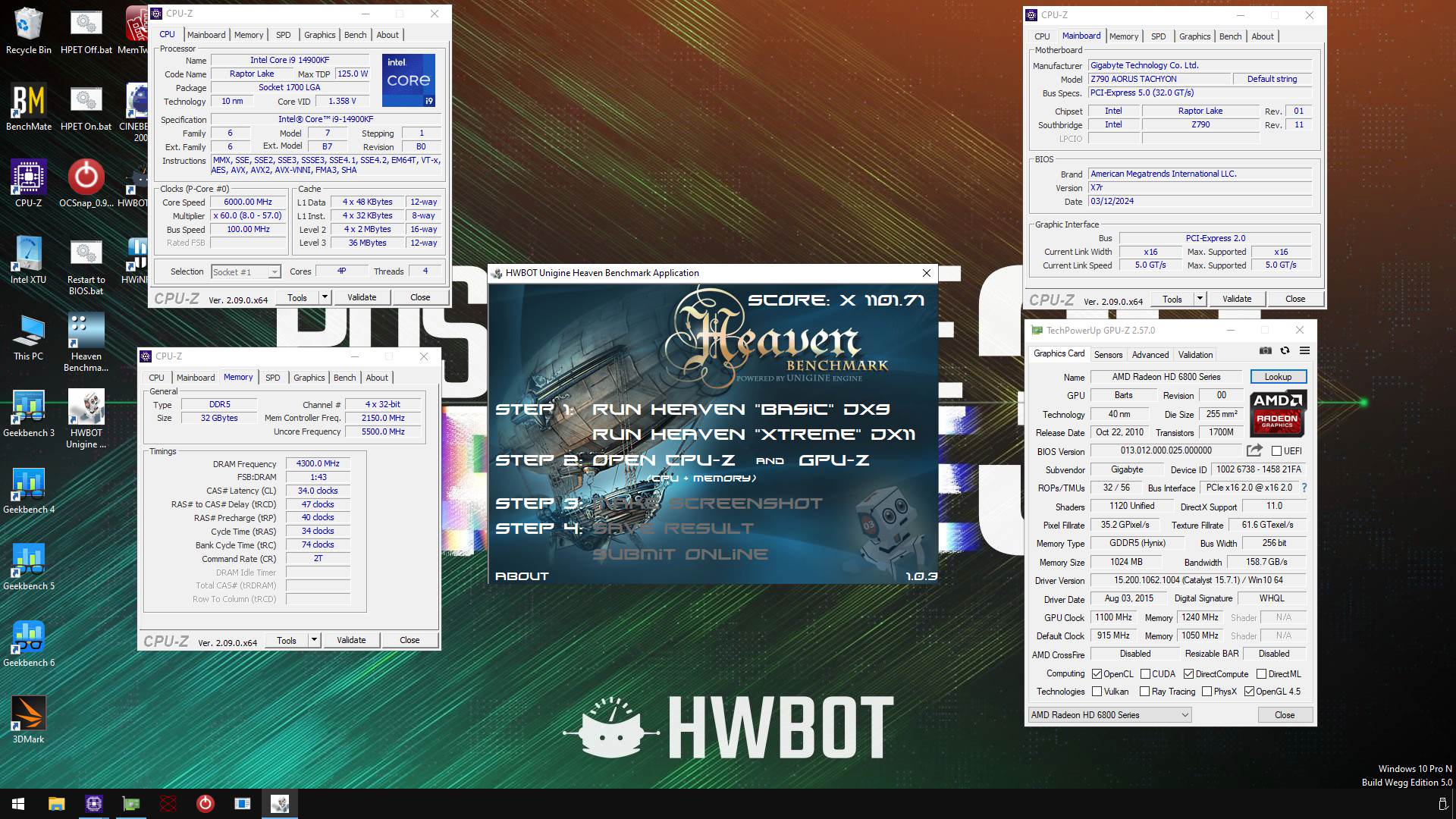Screen dimensions: 1456x819
Task: Click GPU-Z BIOS Version field
Action: tap(1166, 450)
